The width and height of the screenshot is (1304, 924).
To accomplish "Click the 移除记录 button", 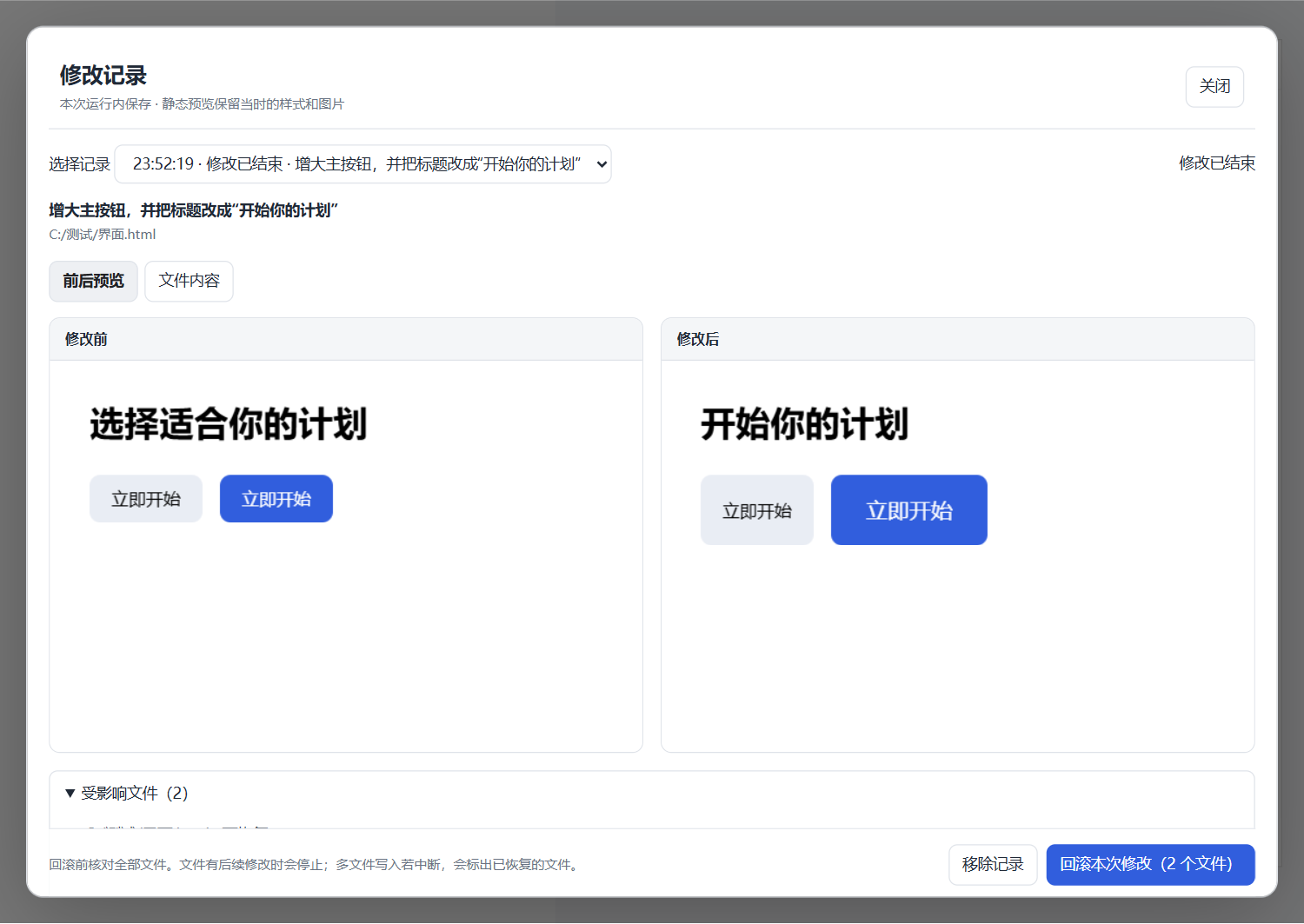I will [x=993, y=865].
